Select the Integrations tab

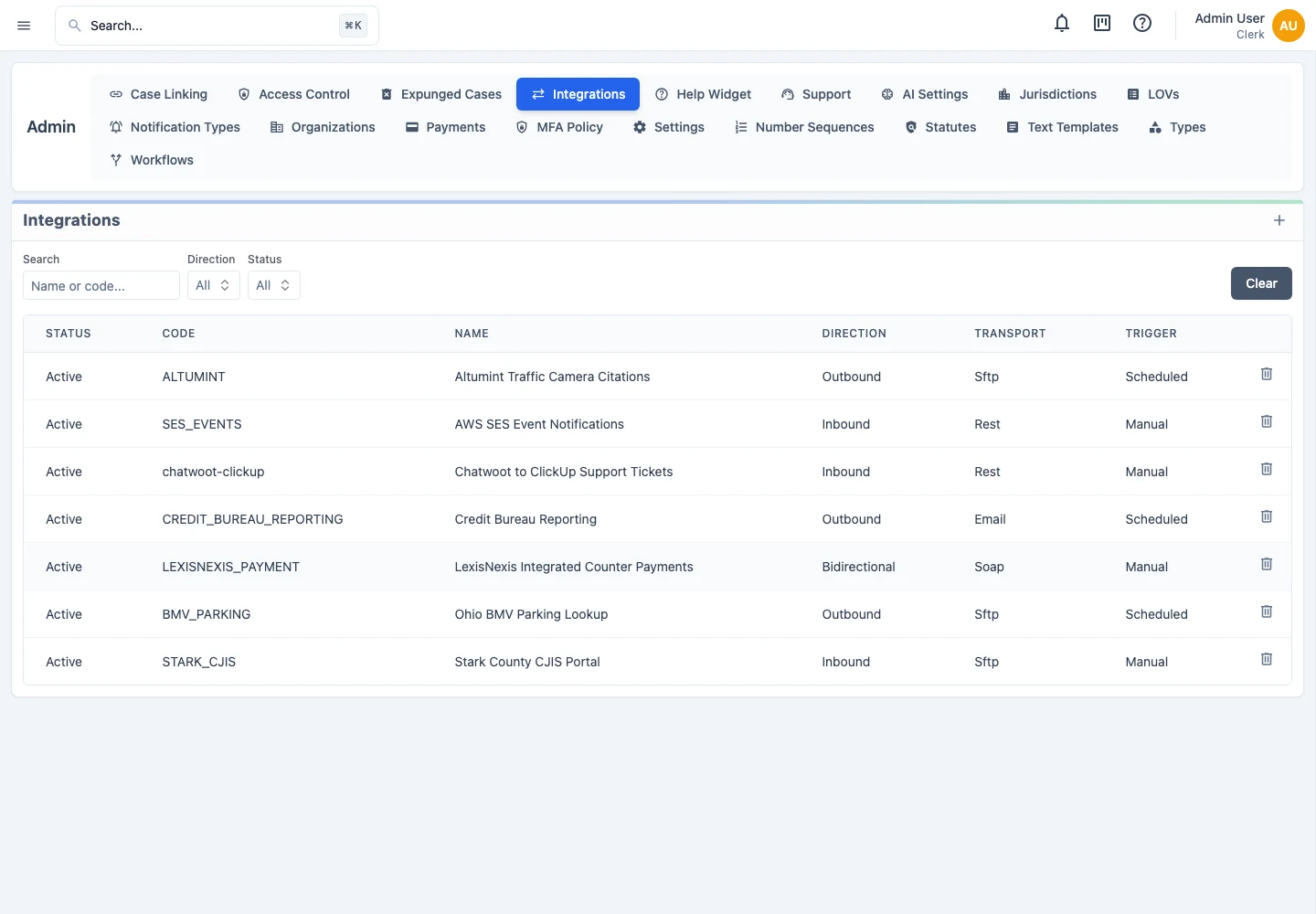click(578, 94)
